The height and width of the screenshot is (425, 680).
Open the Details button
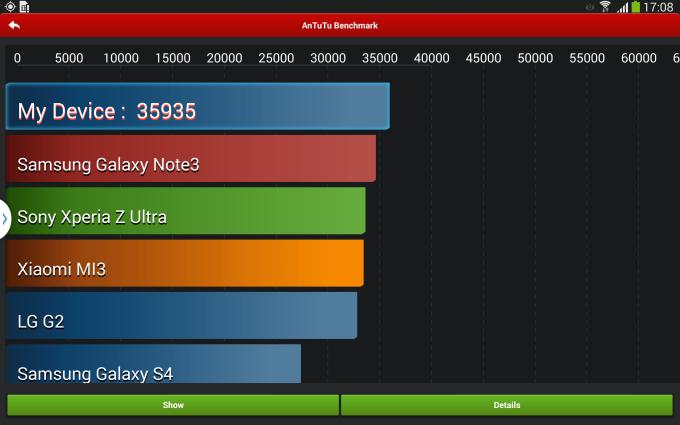click(507, 405)
